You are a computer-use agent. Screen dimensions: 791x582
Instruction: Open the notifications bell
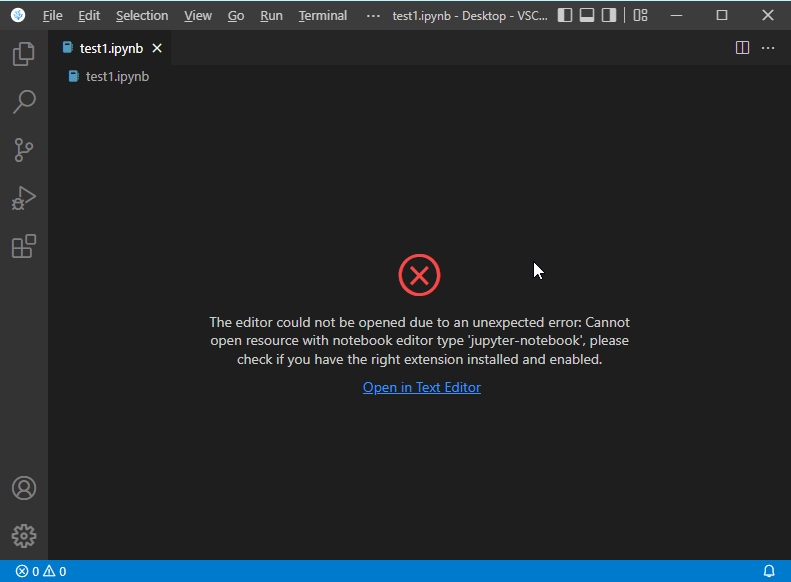tap(769, 571)
